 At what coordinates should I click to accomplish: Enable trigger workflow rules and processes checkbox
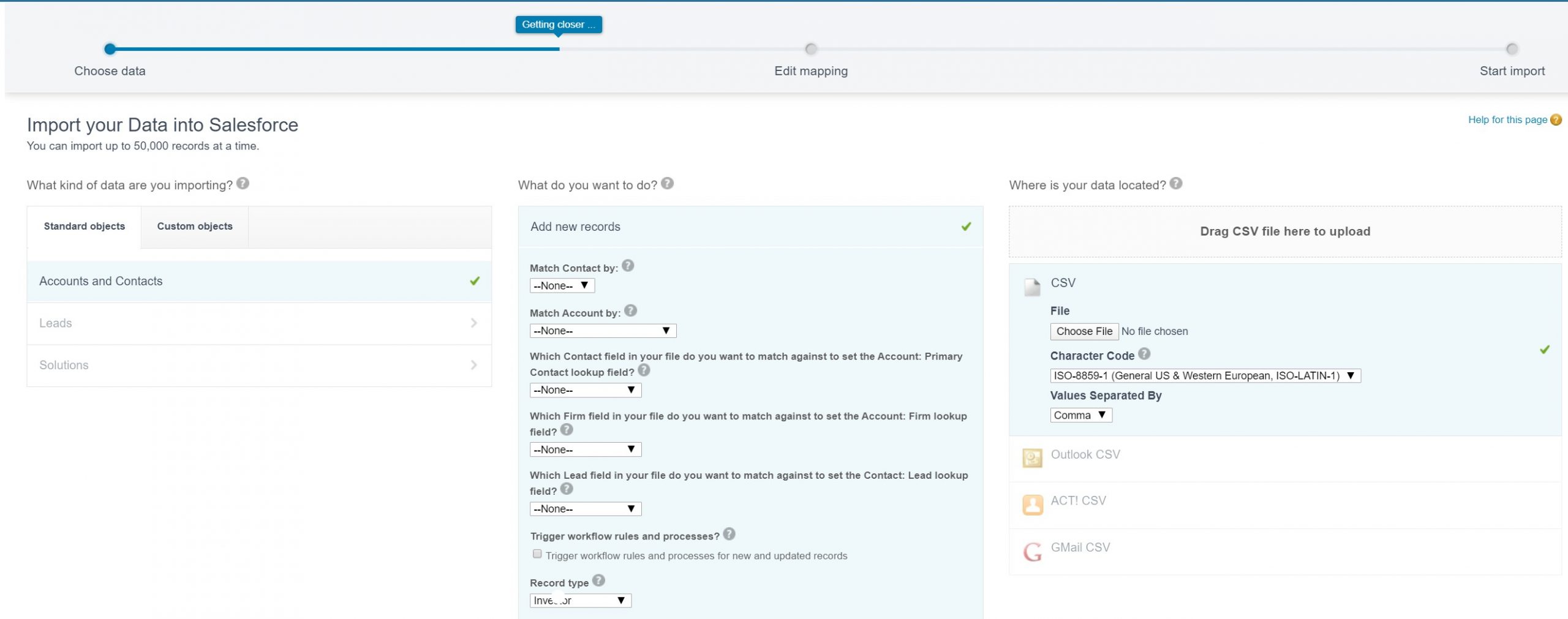click(537, 554)
